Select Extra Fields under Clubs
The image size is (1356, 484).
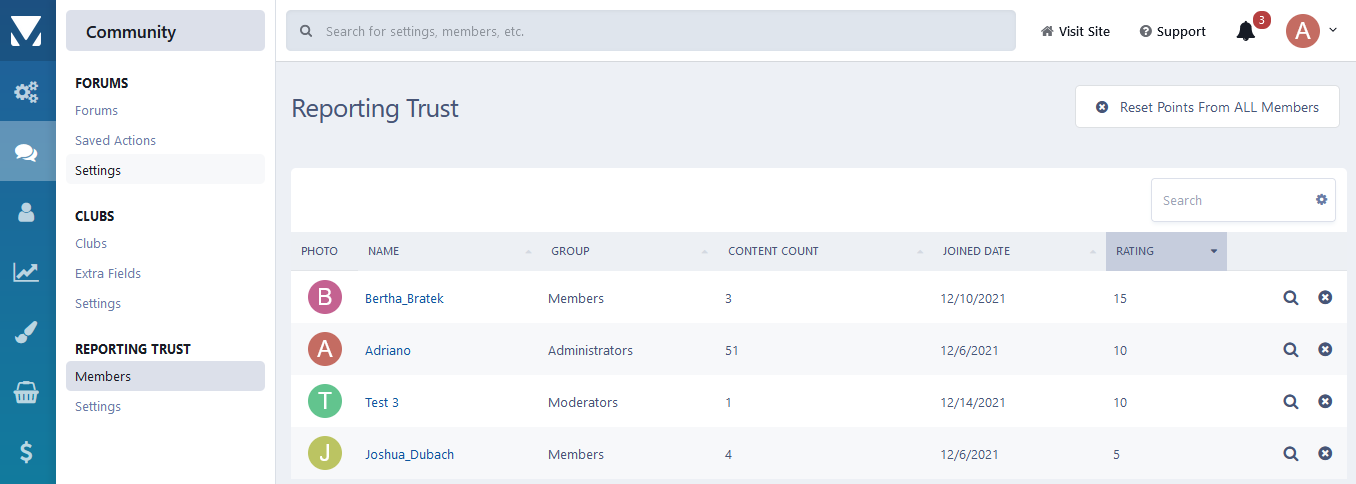point(108,274)
